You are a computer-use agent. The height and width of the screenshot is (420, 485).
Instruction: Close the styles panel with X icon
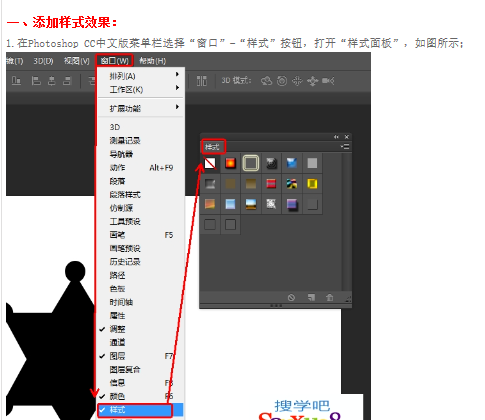click(x=347, y=137)
